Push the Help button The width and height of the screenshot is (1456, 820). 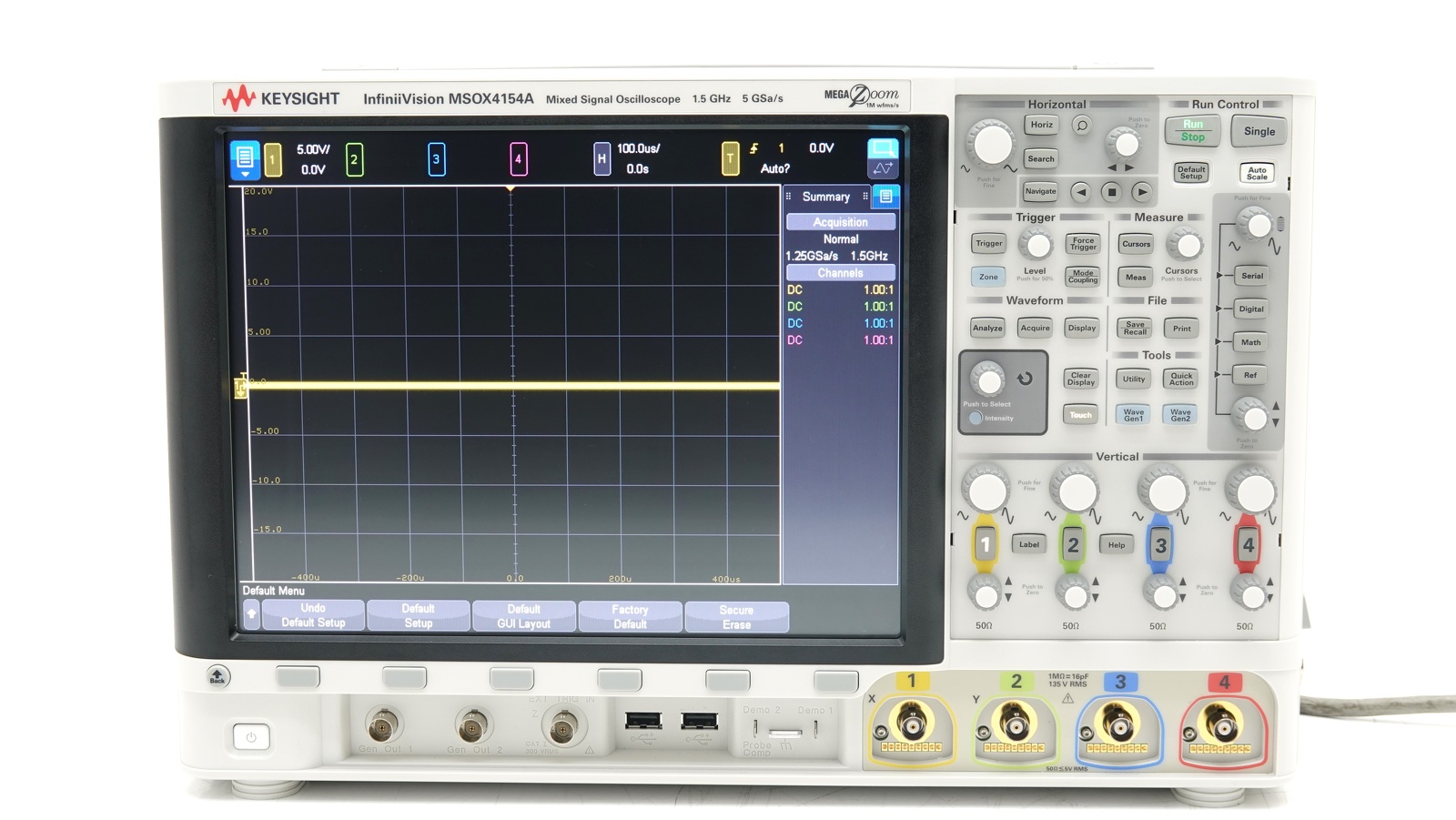coord(1117,545)
